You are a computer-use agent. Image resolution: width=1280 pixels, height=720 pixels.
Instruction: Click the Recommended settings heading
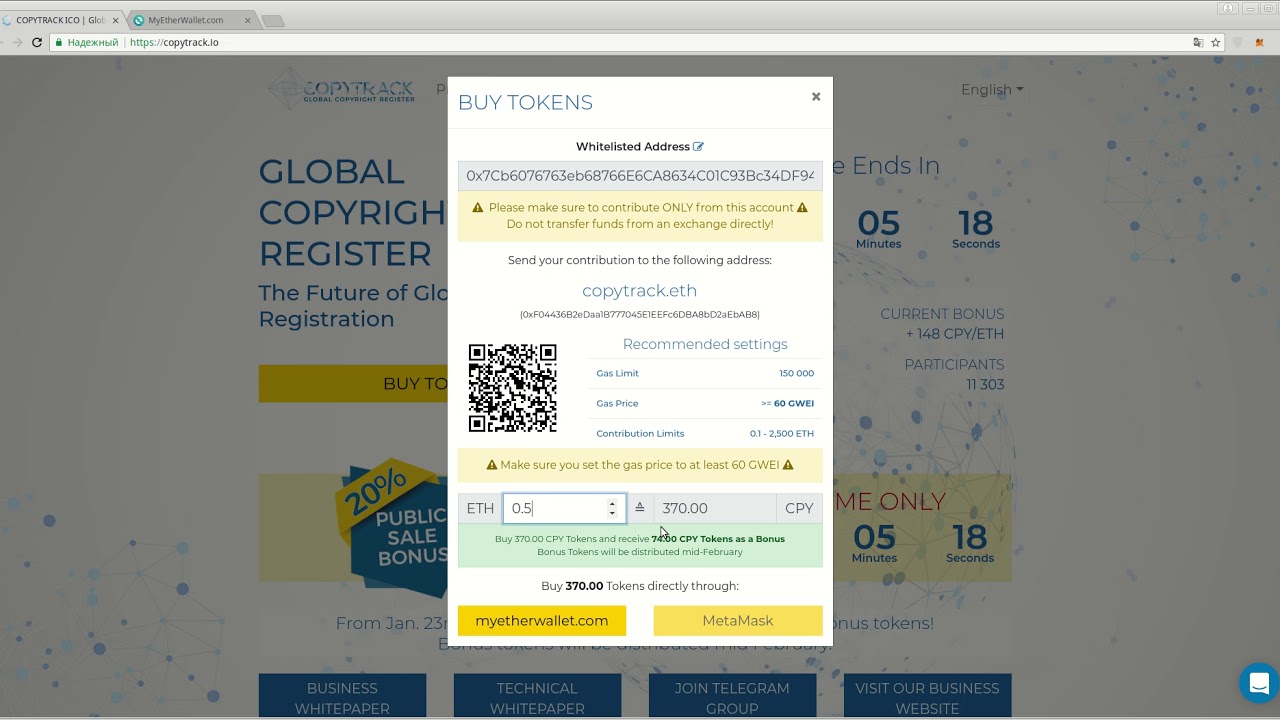(x=705, y=344)
